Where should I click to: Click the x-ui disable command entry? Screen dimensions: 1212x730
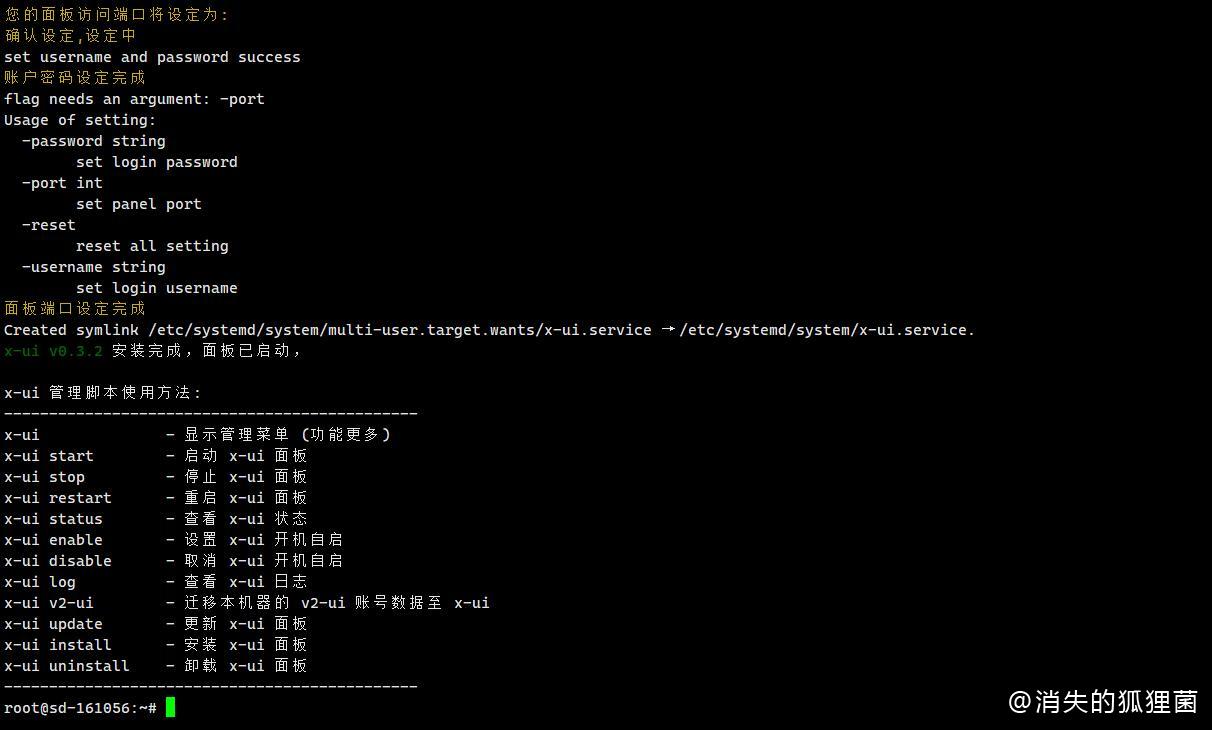(x=174, y=561)
